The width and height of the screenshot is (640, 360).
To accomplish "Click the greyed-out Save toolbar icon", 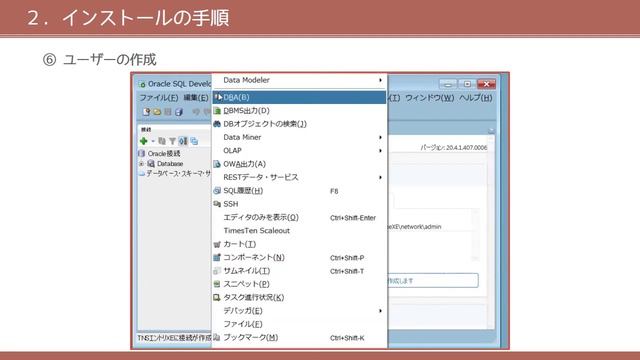I will (167, 111).
